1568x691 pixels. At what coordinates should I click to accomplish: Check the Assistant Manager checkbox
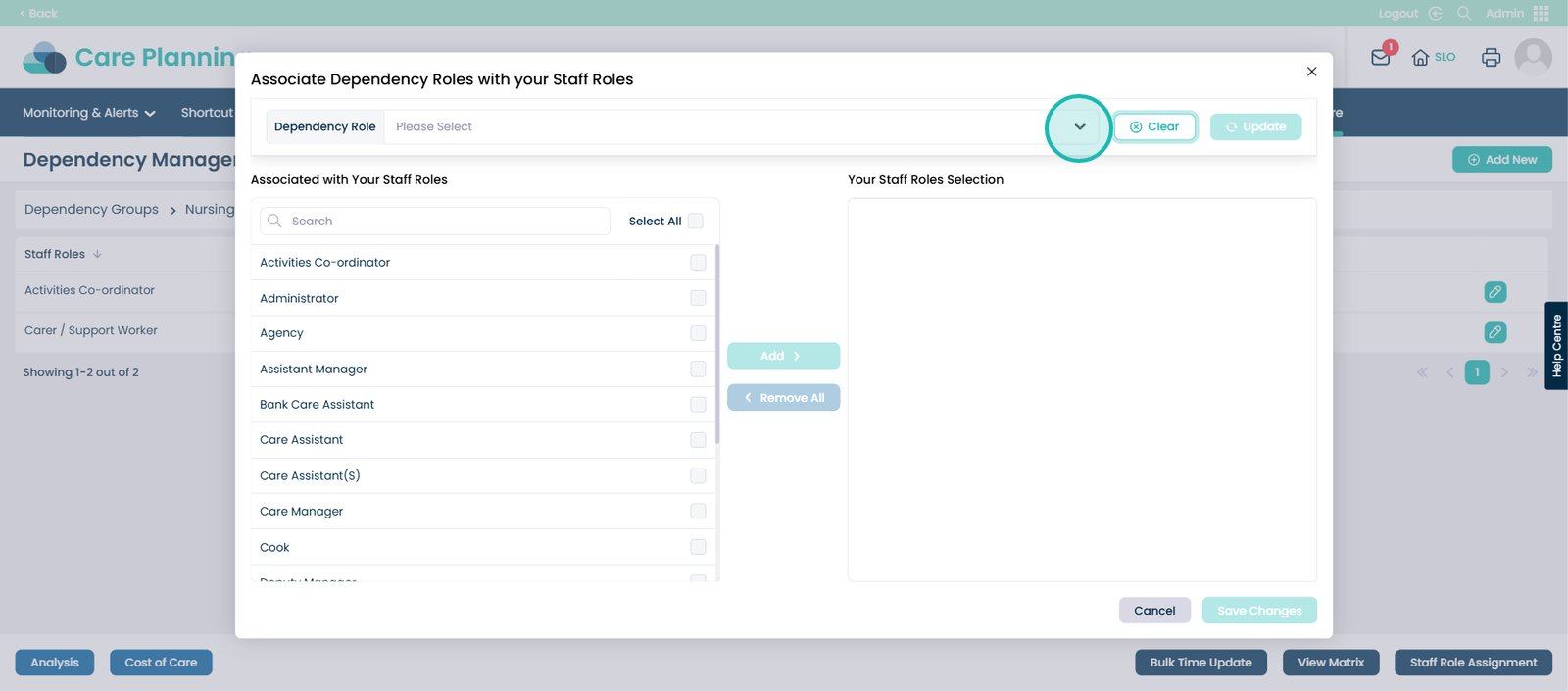tap(698, 369)
